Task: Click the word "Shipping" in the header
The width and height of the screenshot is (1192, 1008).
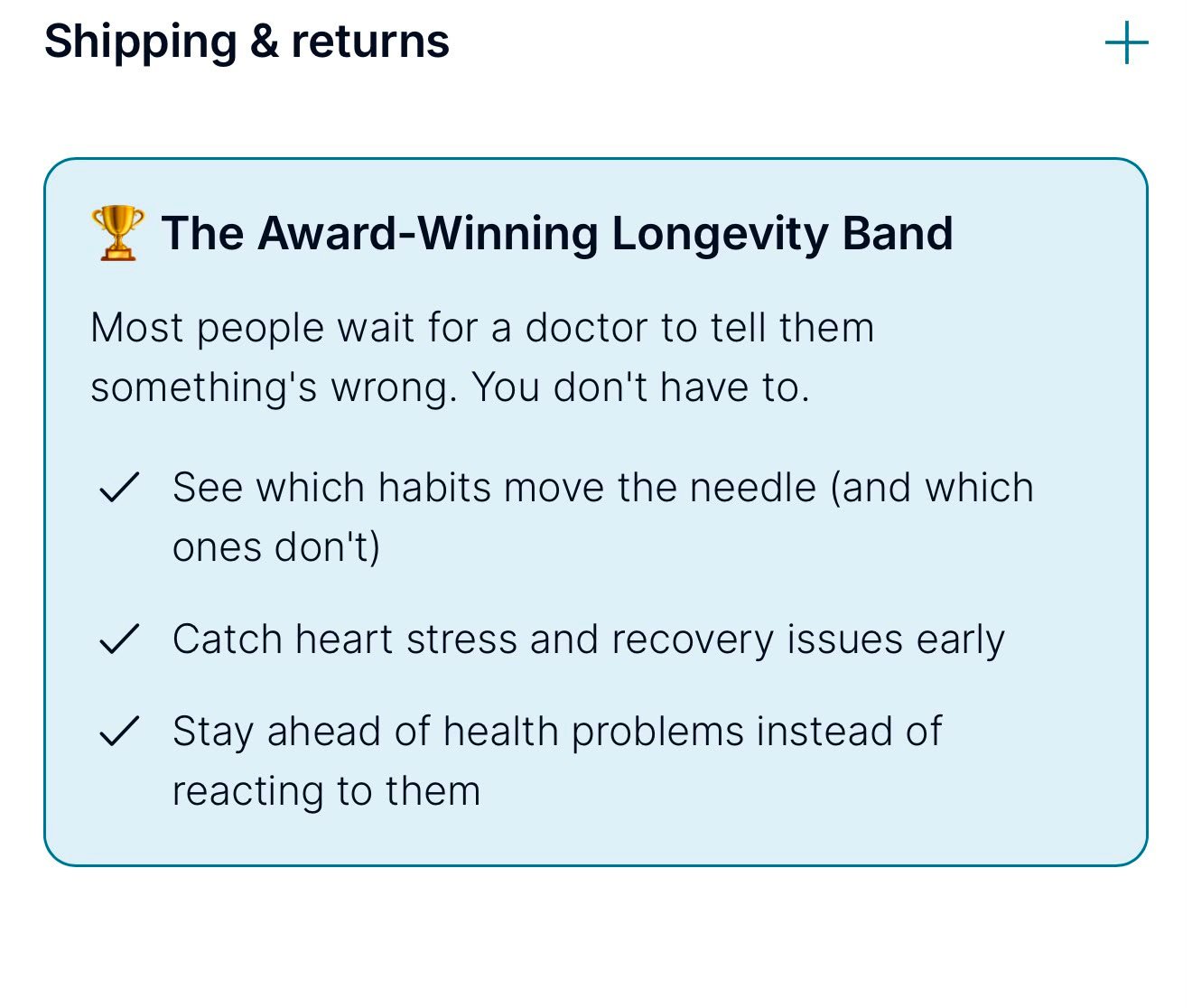Action: [x=141, y=42]
